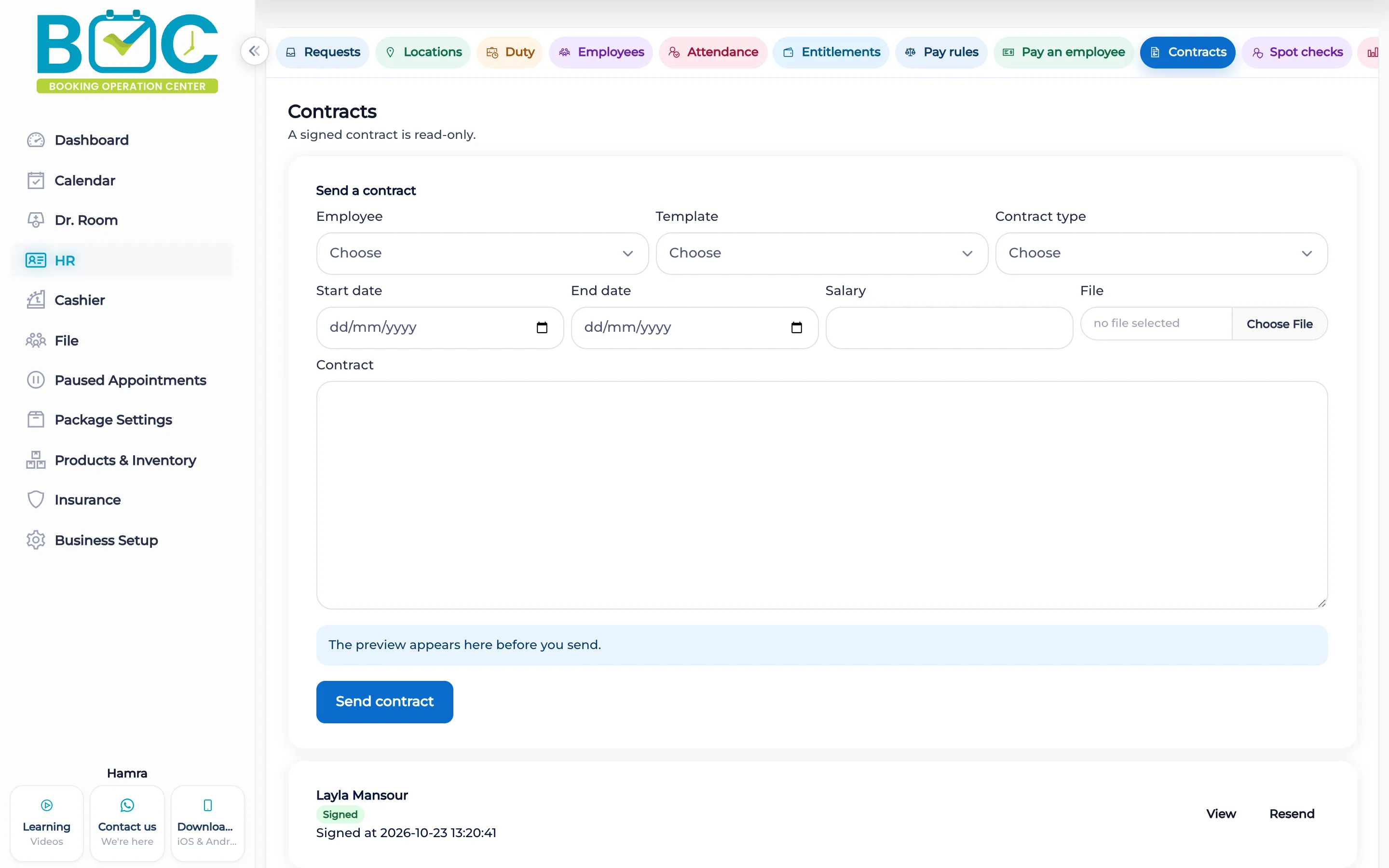This screenshot has width=1389, height=868.
Task: Open the End date calendar picker
Action: (797, 328)
